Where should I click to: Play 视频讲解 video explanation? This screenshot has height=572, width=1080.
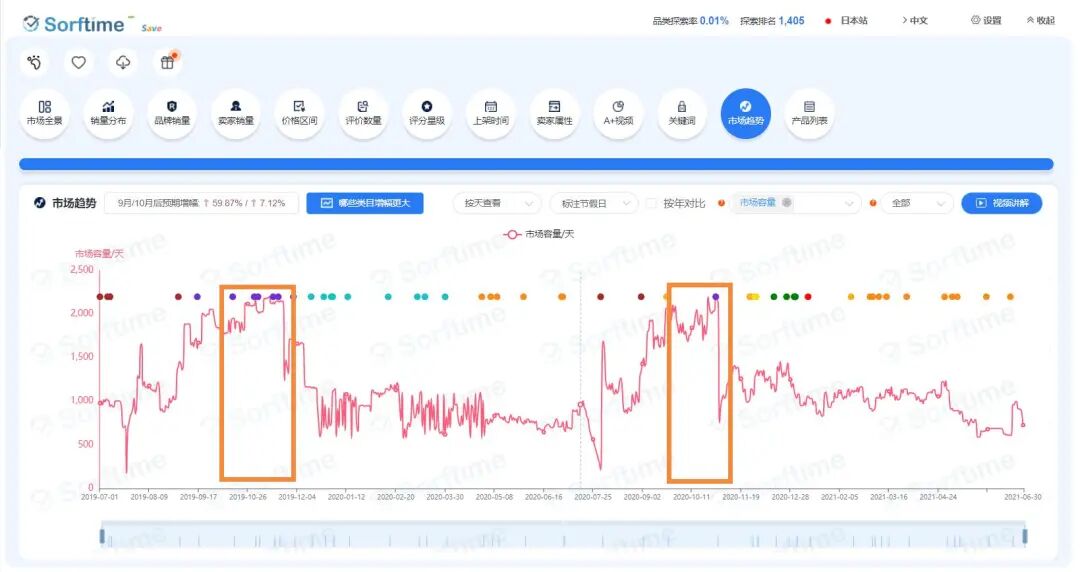point(1002,203)
